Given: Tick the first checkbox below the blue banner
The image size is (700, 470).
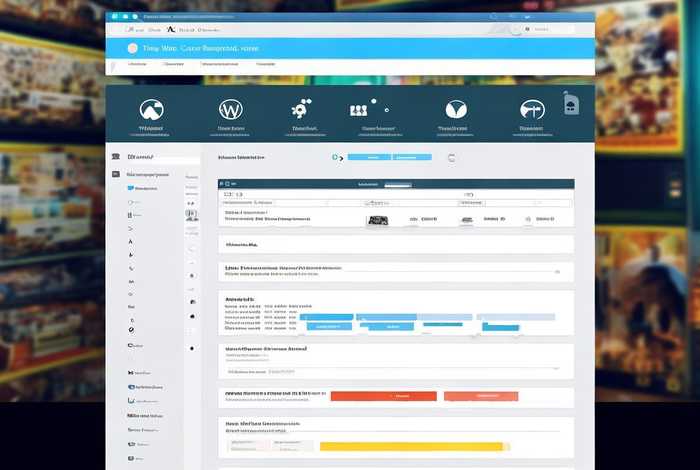Looking at the screenshot, I should point(130,65).
